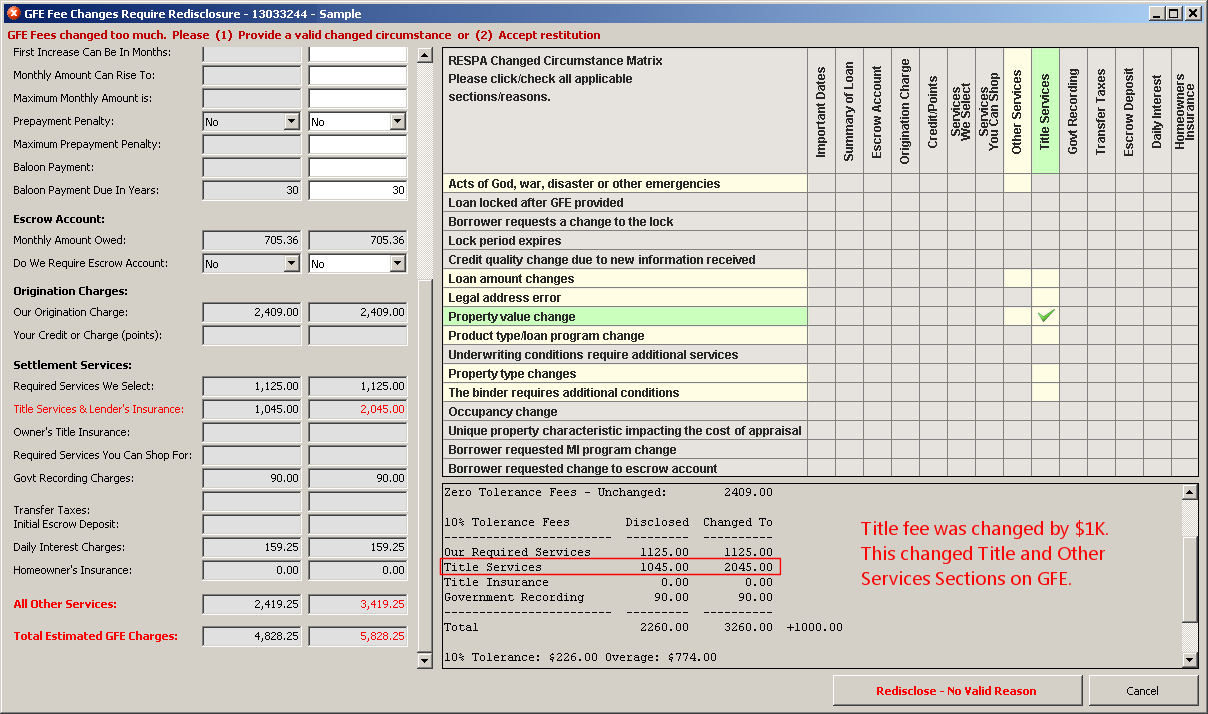Click the Acts of God, war, disaster row
Screen dimensions: 1208x714
point(625,183)
